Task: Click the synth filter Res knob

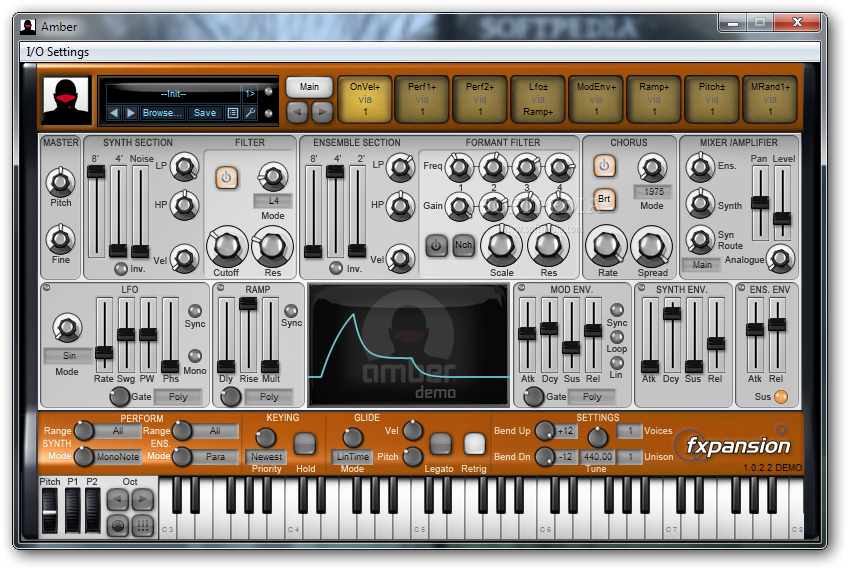Action: pos(273,246)
